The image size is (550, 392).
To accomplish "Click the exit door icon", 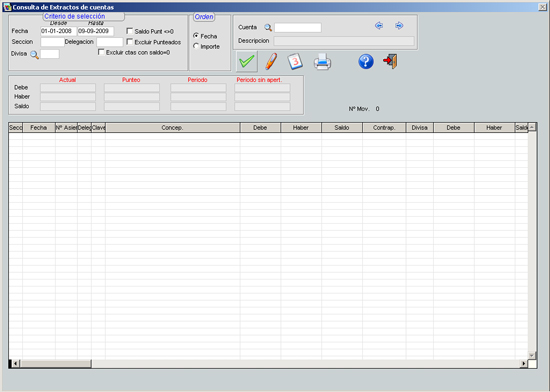I will tap(390, 61).
